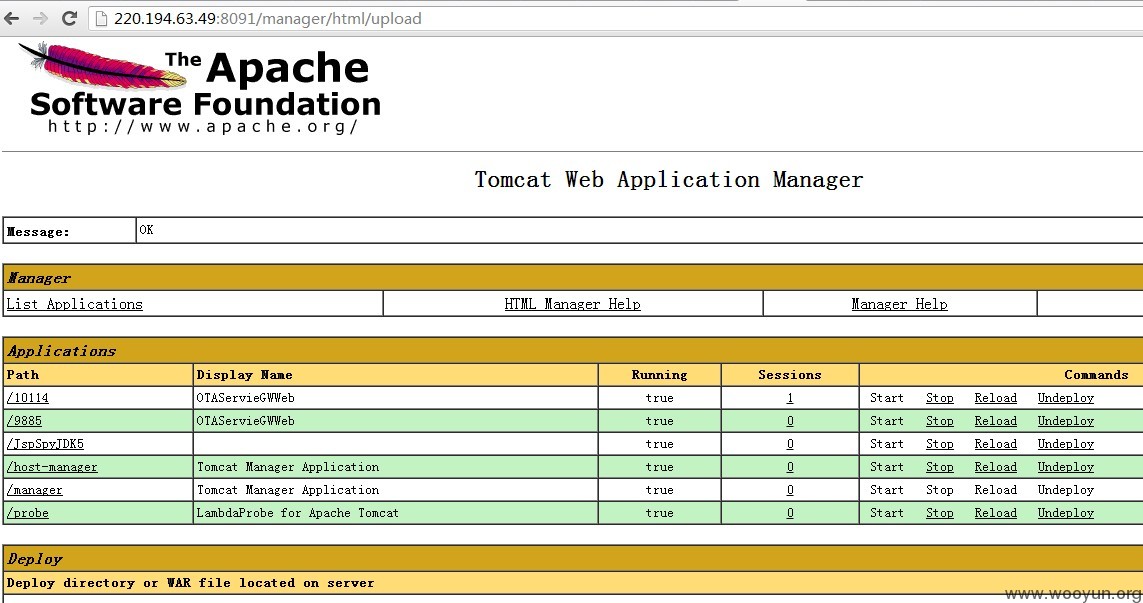Focus the address bar URL field

616,18
